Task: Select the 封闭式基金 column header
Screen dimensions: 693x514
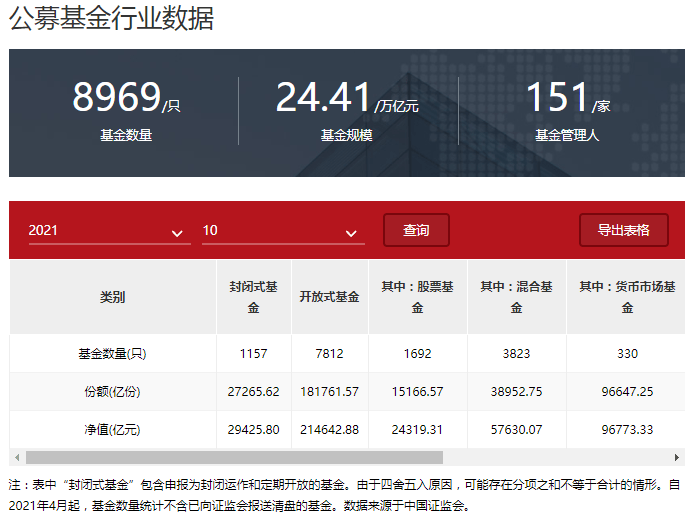Action: pyautogui.click(x=254, y=297)
